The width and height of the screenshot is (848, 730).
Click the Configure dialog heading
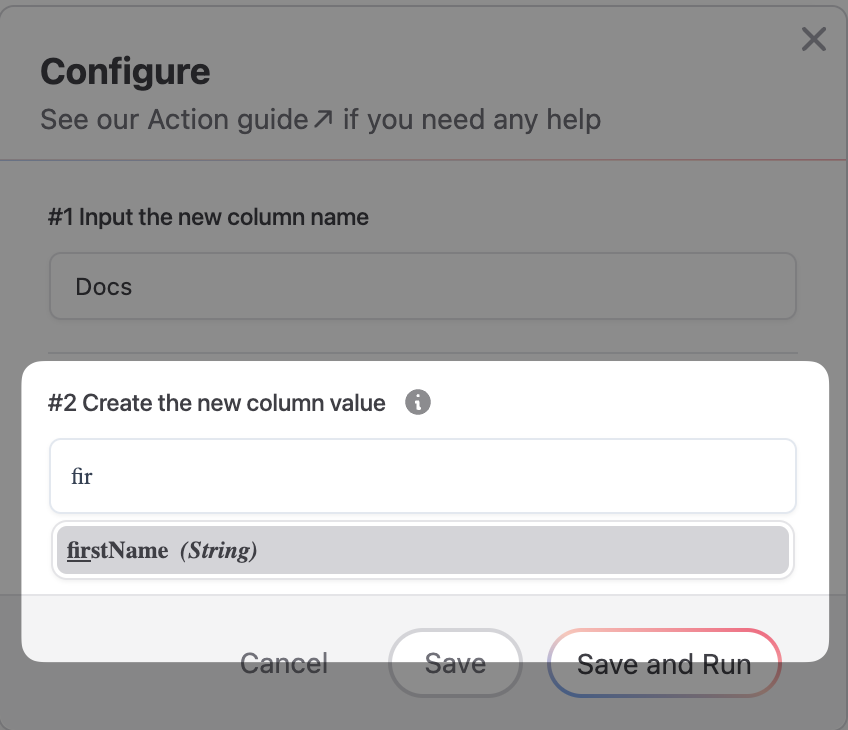click(125, 72)
